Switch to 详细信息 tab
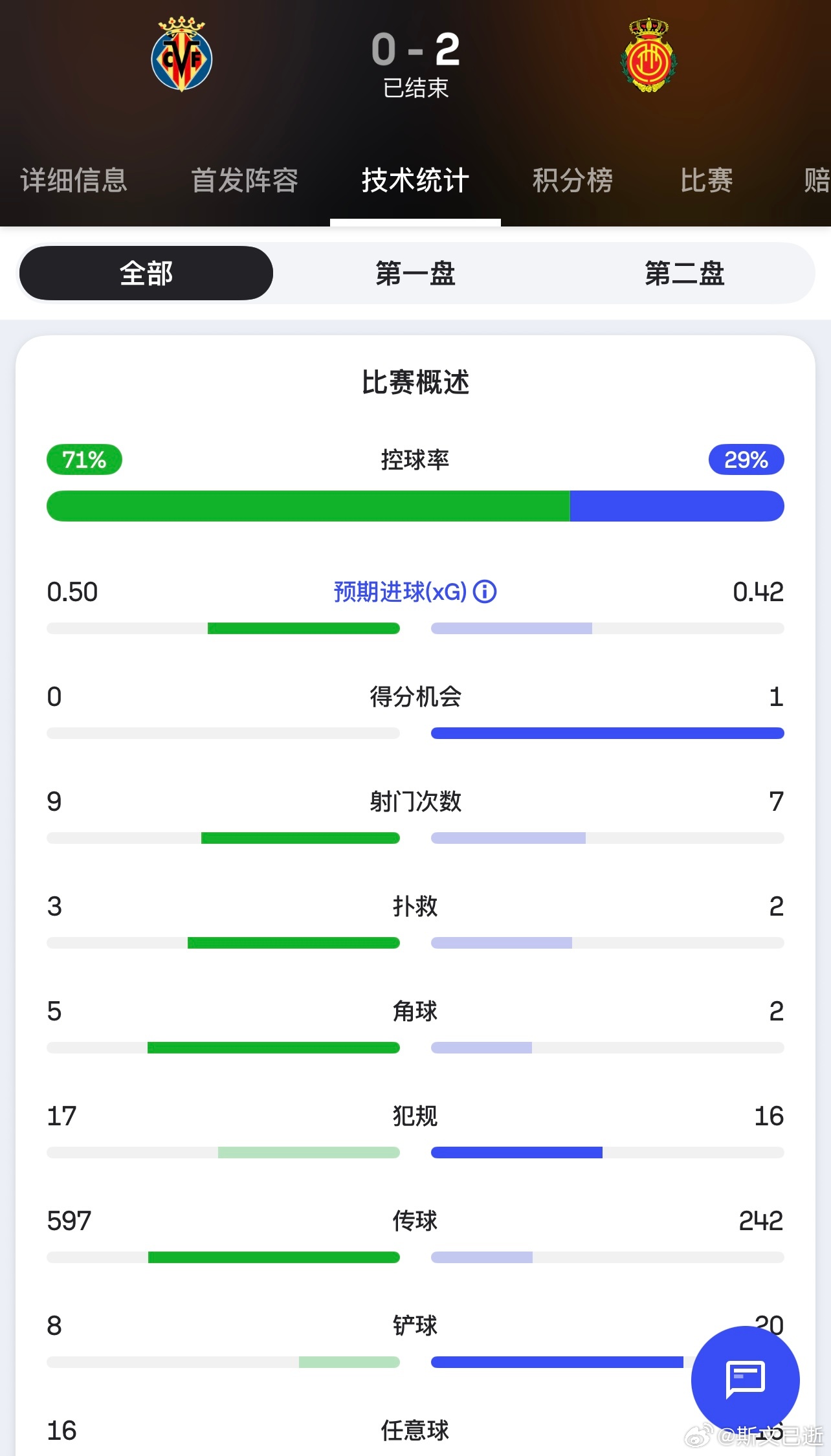Image resolution: width=831 pixels, height=1456 pixels. (74, 181)
